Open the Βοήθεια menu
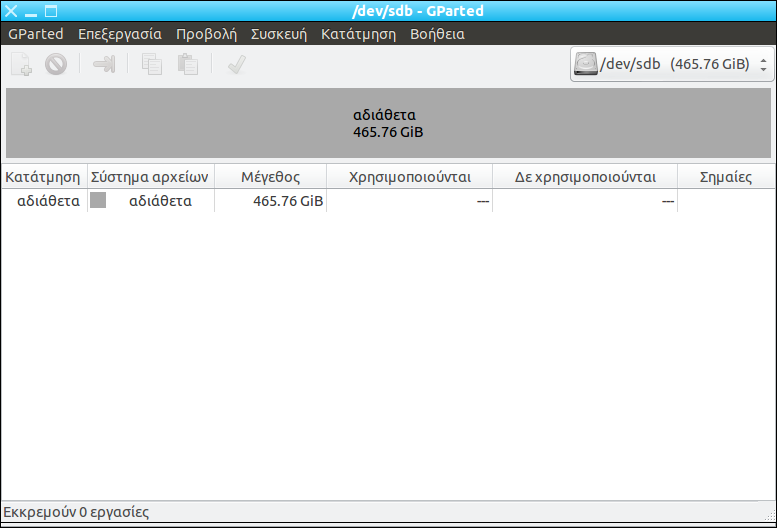 coord(437,34)
